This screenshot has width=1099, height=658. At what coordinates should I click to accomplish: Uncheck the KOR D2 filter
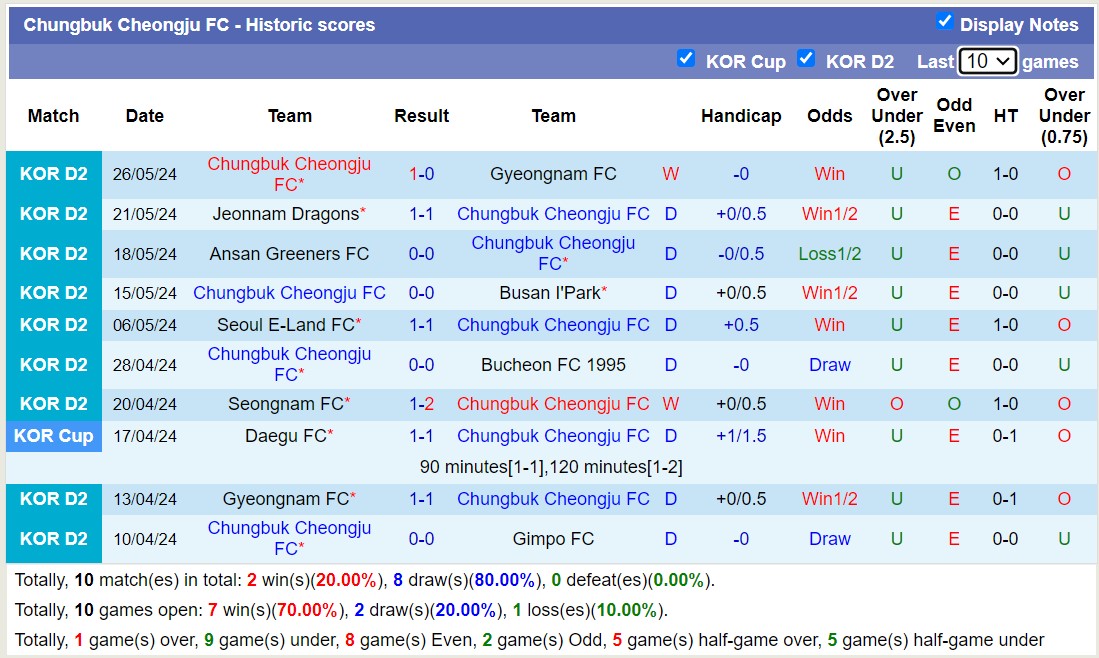click(x=806, y=59)
